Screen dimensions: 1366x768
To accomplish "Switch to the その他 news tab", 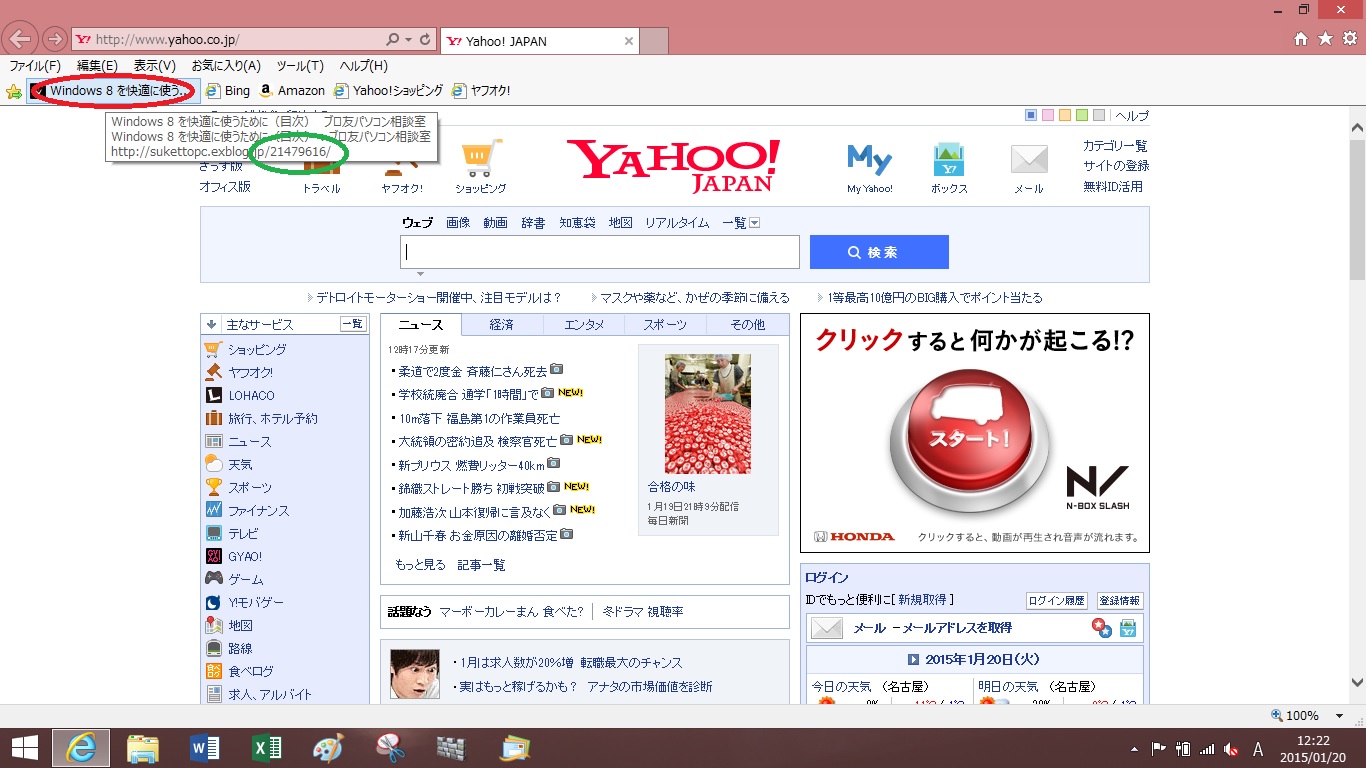I will 747,324.
